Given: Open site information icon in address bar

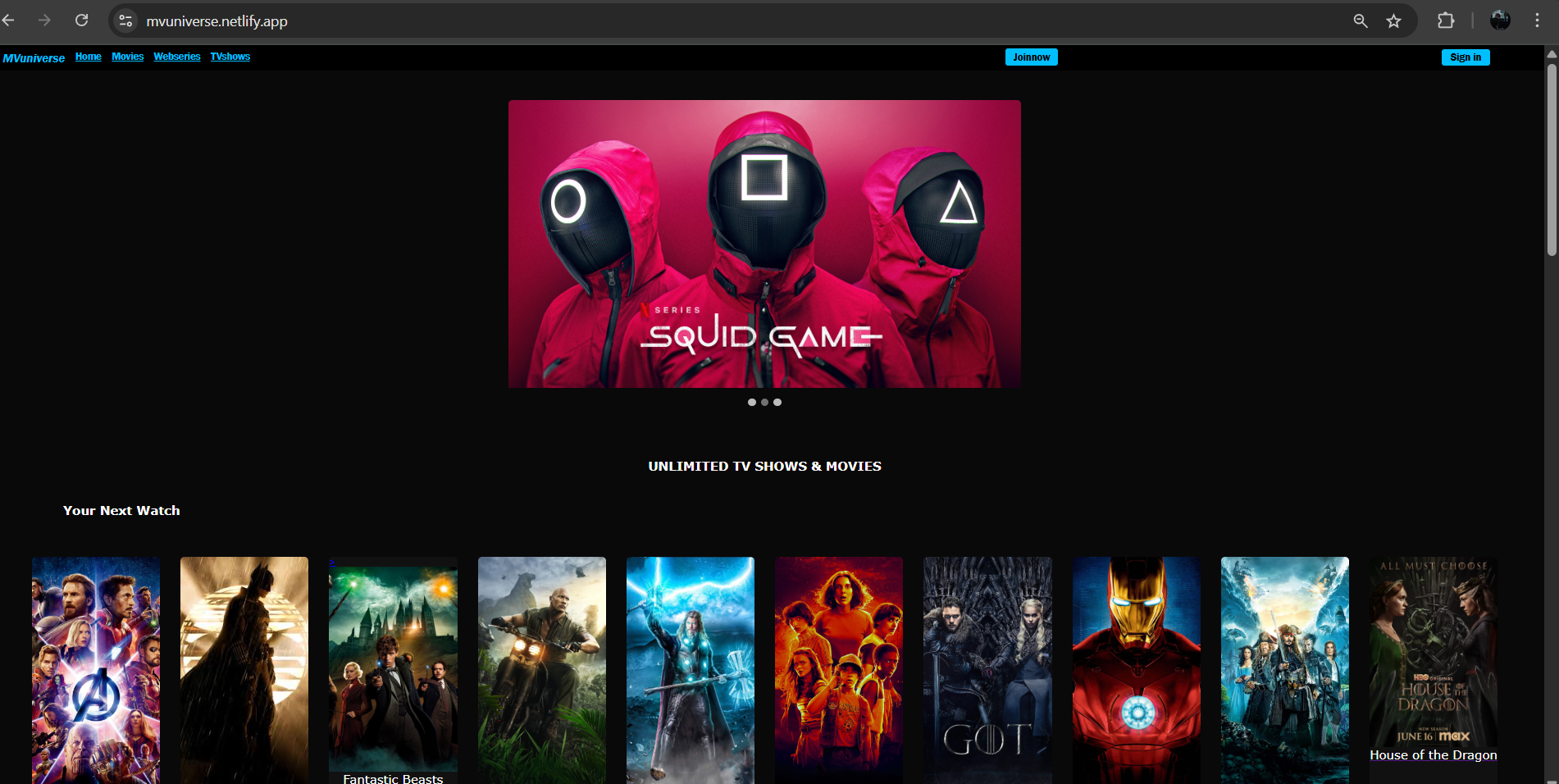Looking at the screenshot, I should point(125,21).
